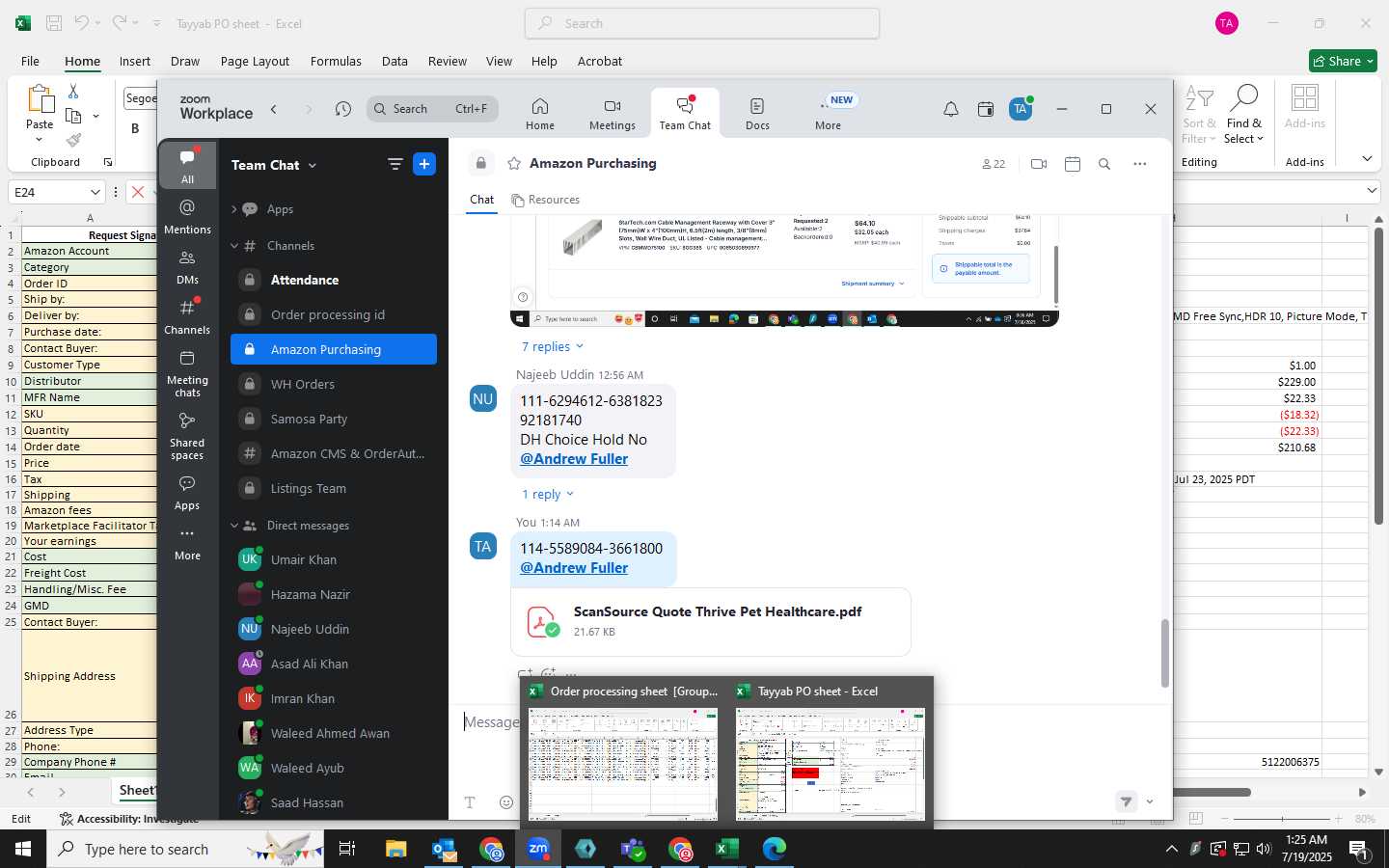The width and height of the screenshot is (1389, 868).
Task: Open the All chats sidebar icon in Zoom
Action: [187, 165]
